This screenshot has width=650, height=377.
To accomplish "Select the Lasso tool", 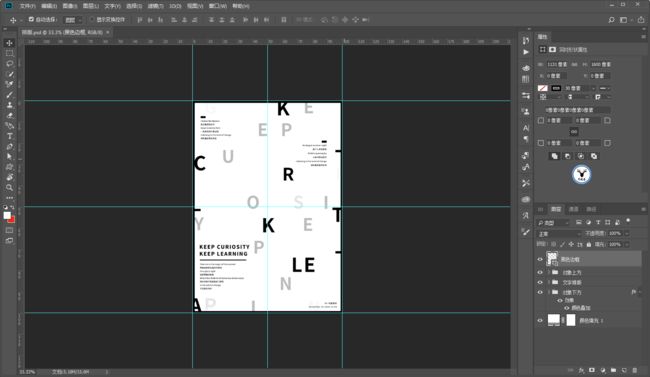I will coord(10,64).
